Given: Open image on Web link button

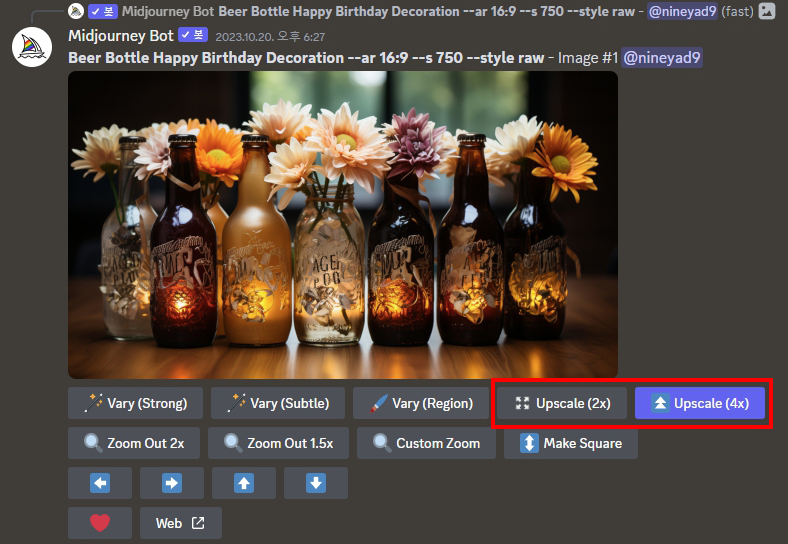Looking at the screenshot, I should [x=181, y=523].
